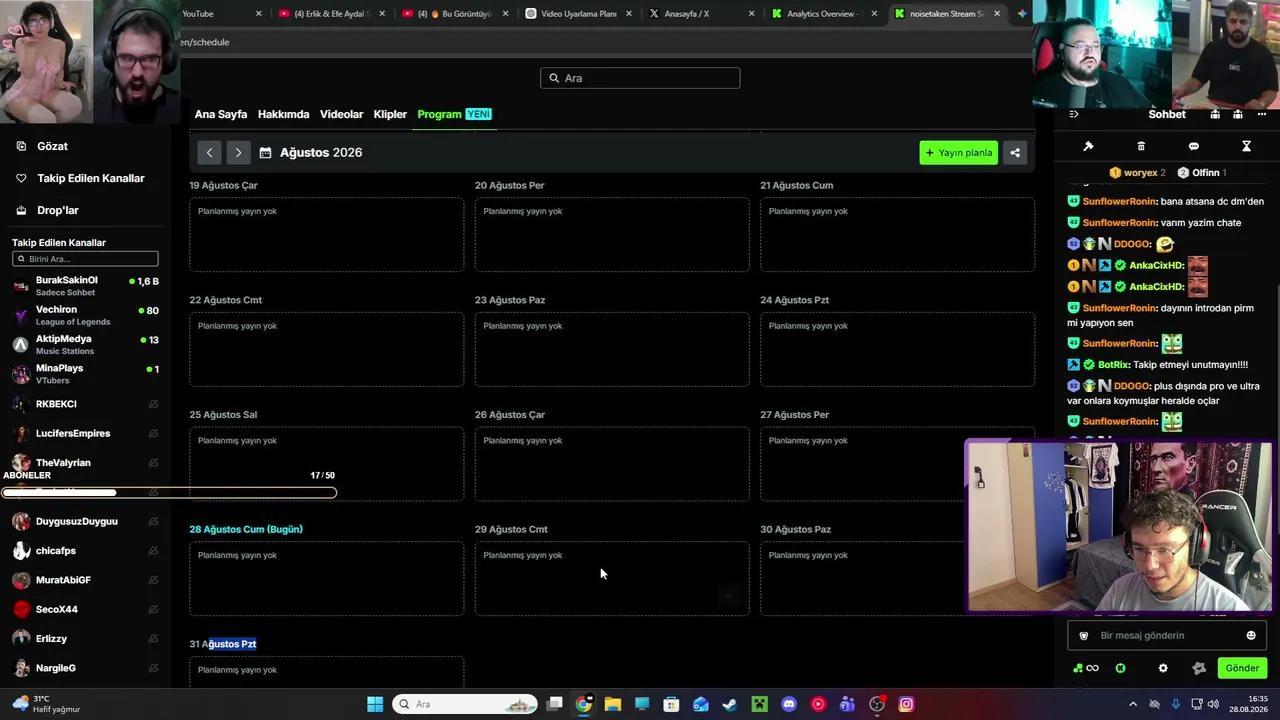
Task: Open AktipMedya channel in sidebar
Action: pos(85,344)
